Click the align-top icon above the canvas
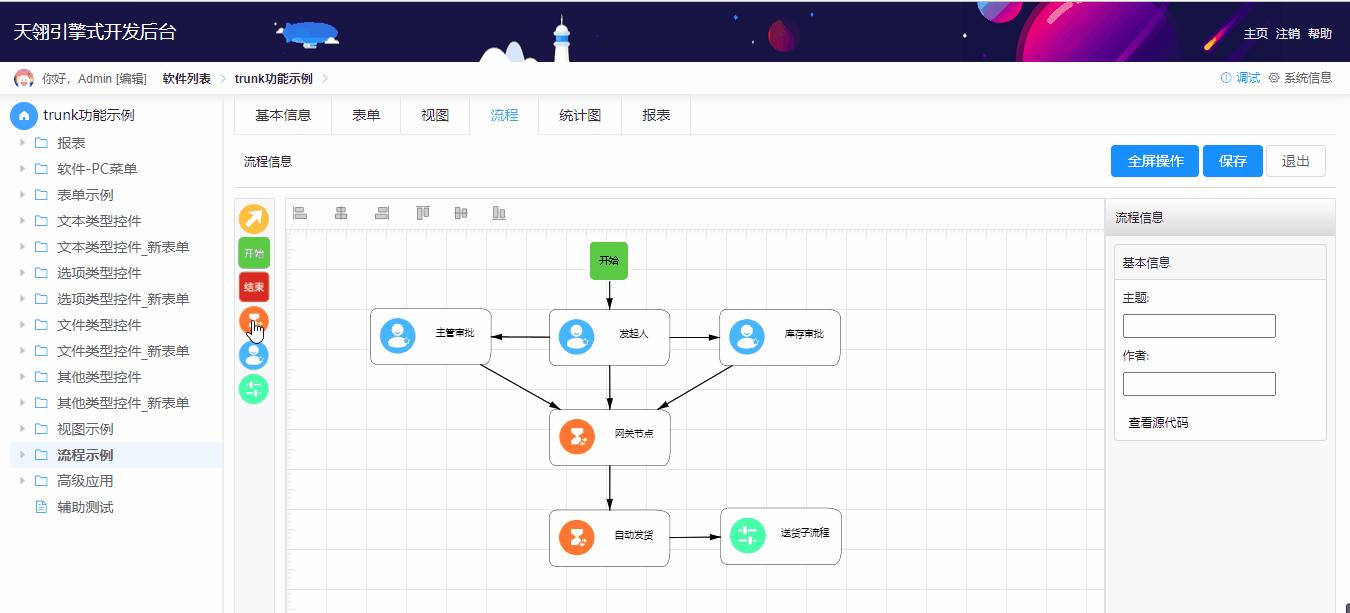This screenshot has height=613, width=1350. click(421, 212)
